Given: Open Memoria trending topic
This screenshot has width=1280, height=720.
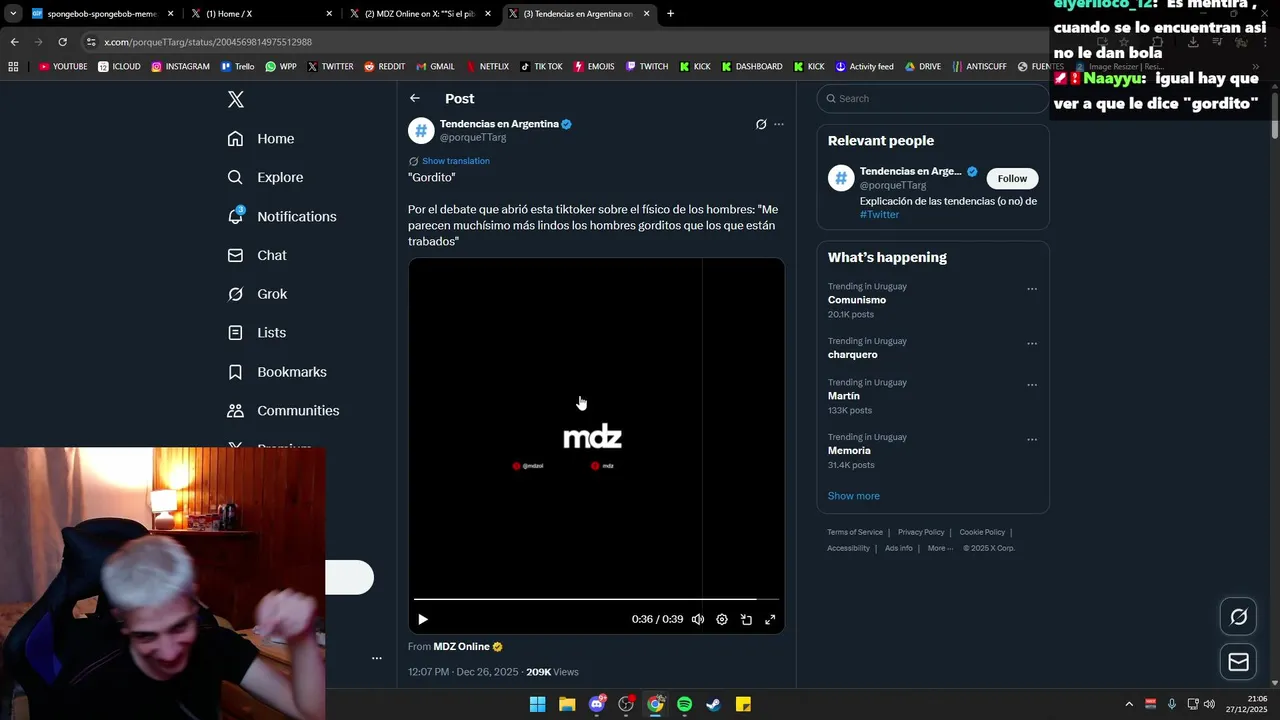Looking at the screenshot, I should [x=849, y=451].
